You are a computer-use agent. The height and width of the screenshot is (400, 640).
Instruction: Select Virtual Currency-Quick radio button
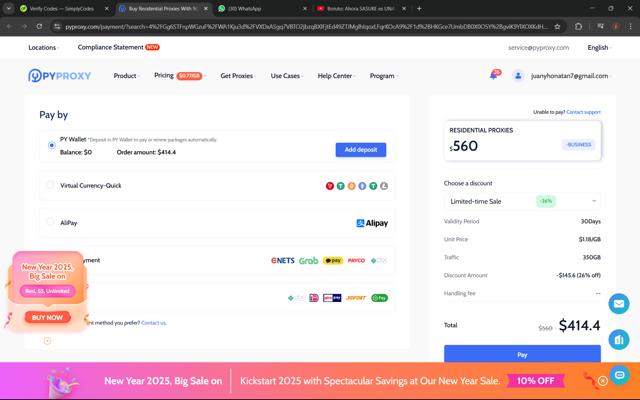[x=50, y=185]
